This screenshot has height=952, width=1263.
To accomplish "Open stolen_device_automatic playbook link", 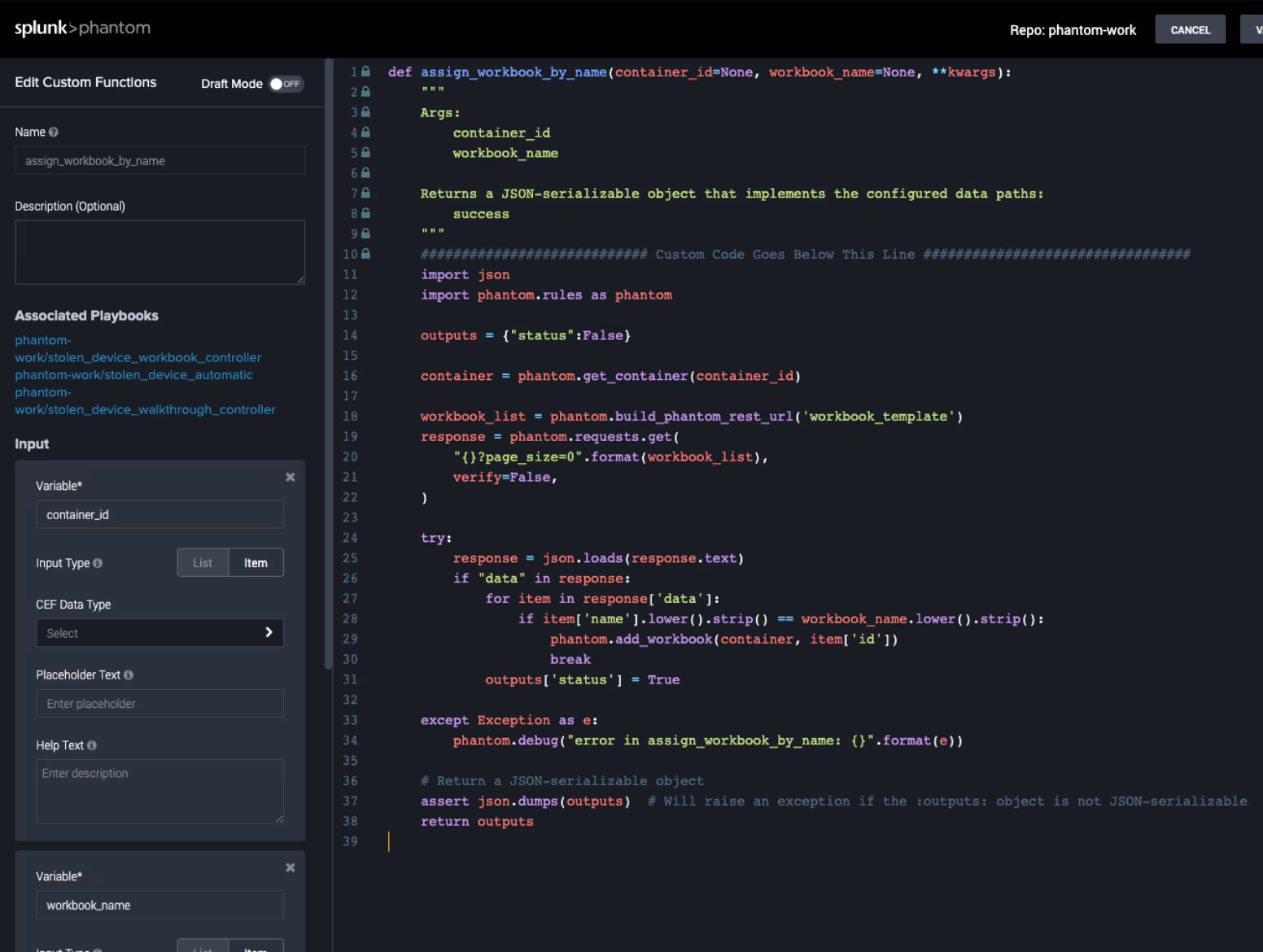I will 133,375.
